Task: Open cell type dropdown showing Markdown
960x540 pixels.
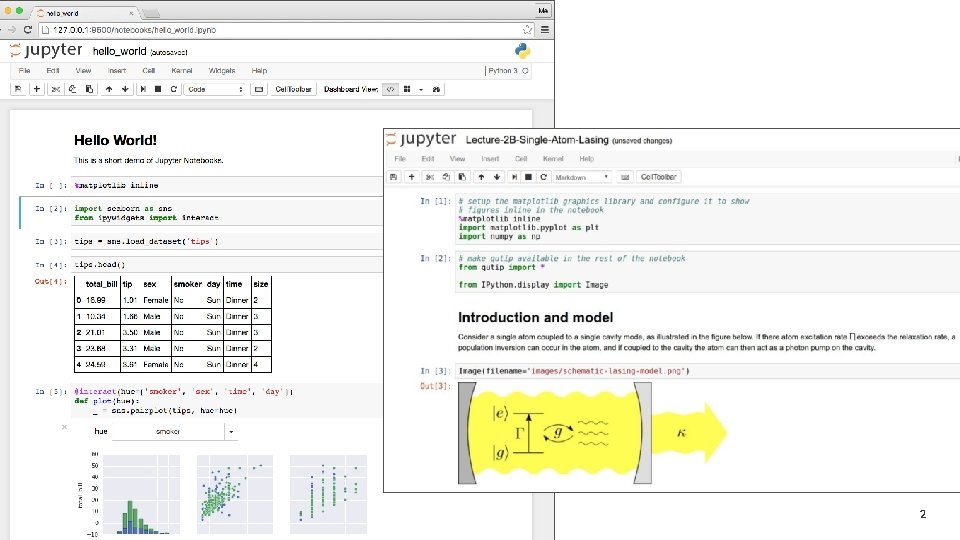Action: pyautogui.click(x=582, y=177)
